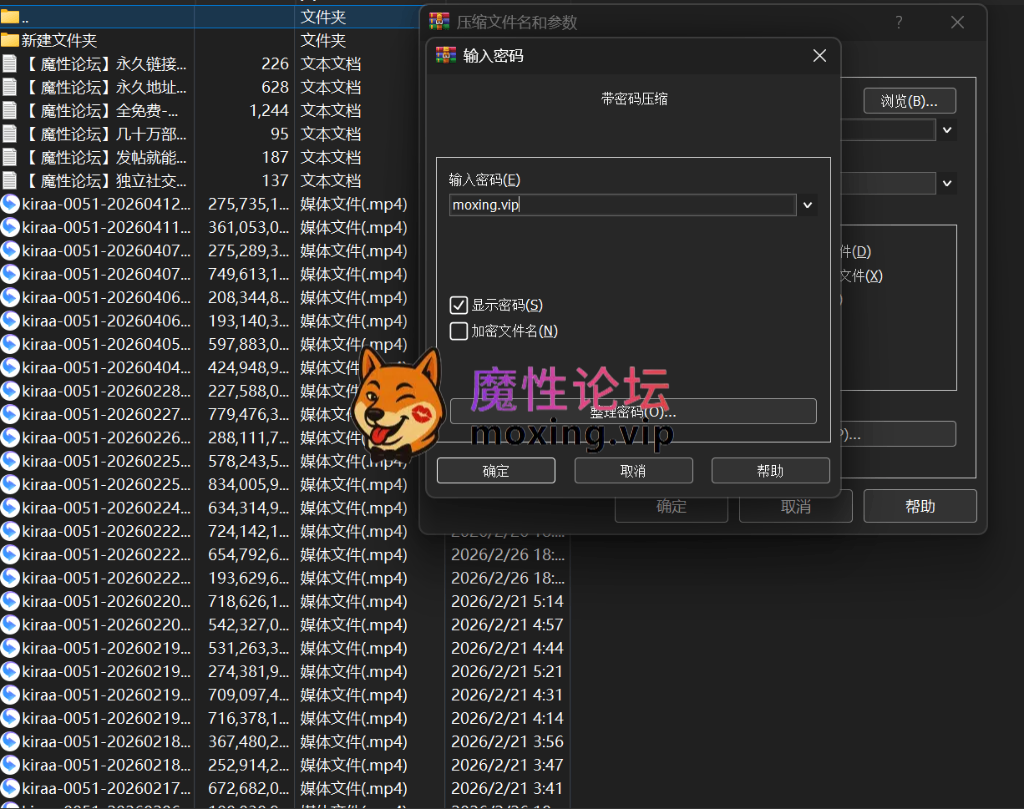The image size is (1024, 809).
Task: Click the 新建文件夹 folder icon
Action: click(x=10, y=40)
